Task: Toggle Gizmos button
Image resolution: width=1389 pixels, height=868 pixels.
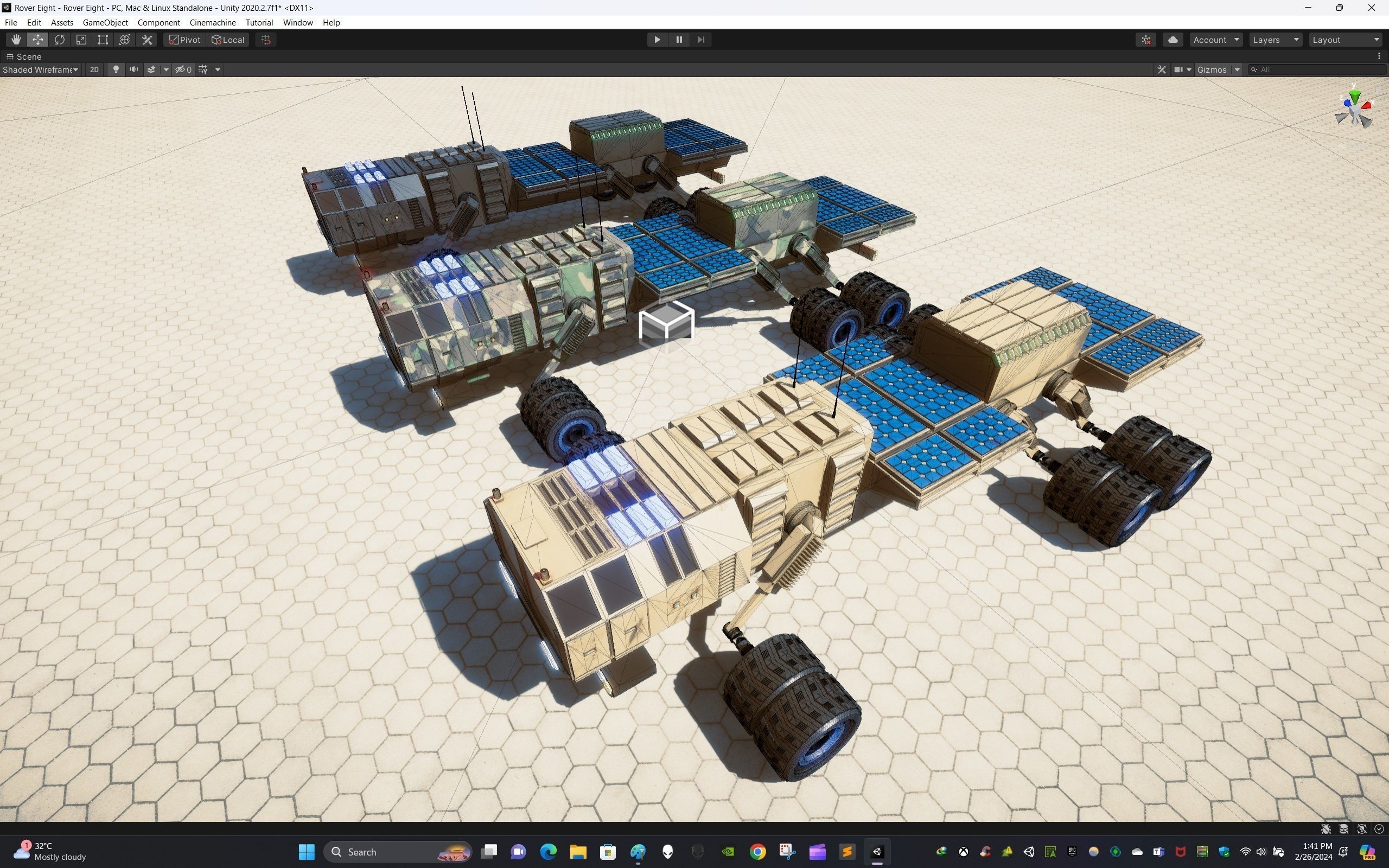Action: click(1212, 69)
